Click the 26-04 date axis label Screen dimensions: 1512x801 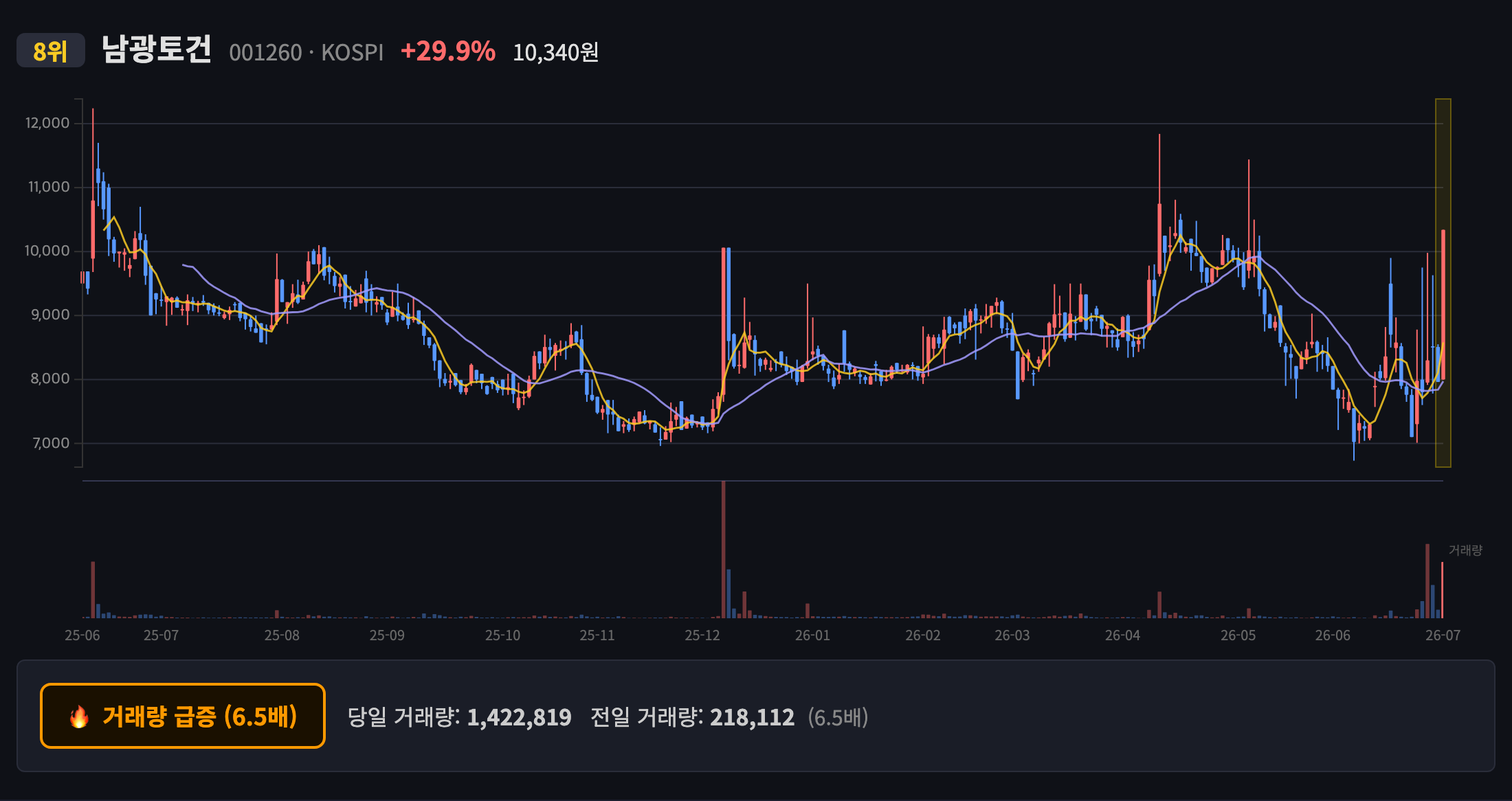tap(1122, 635)
